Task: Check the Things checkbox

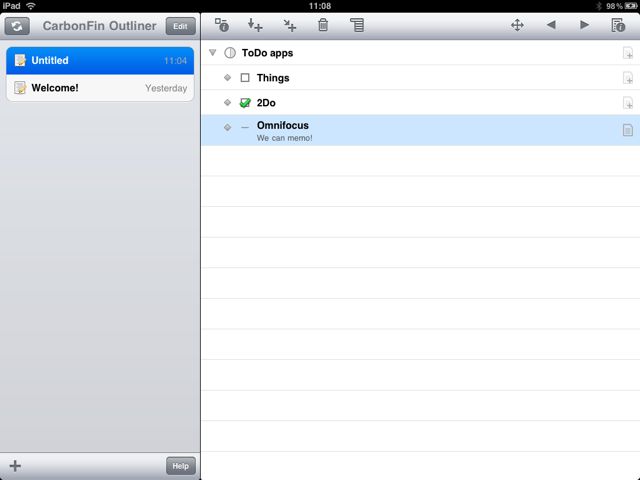Action: (245, 78)
